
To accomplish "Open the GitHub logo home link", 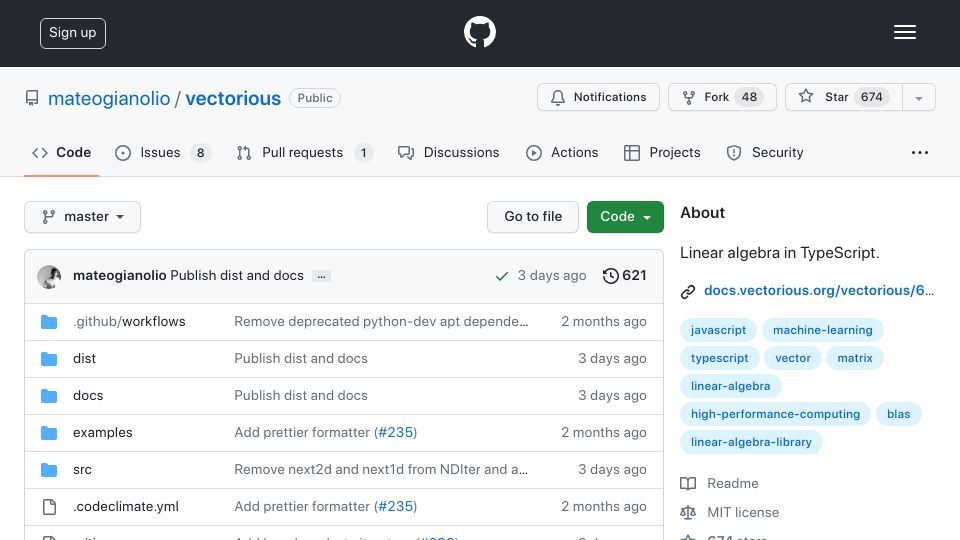I will (479, 32).
